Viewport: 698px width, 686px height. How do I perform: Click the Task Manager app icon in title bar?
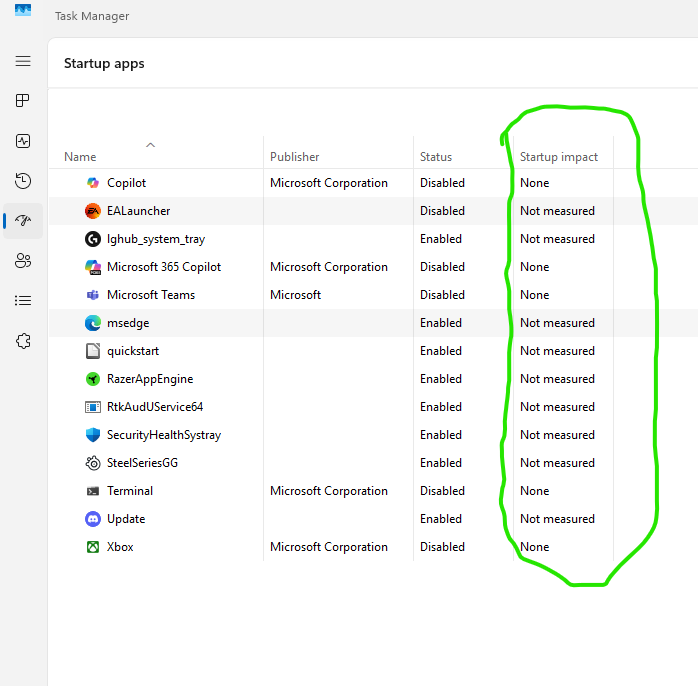coord(23,9)
